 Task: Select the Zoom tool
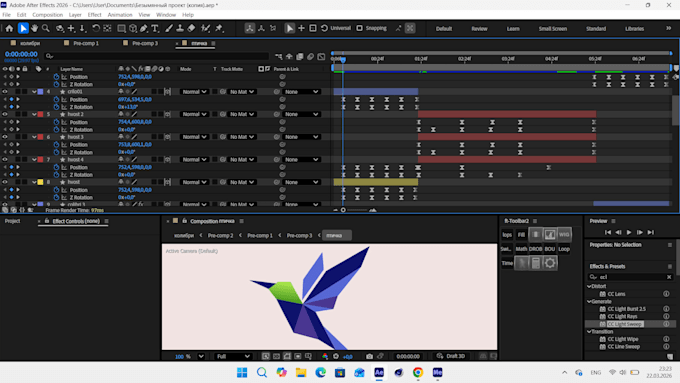click(x=46, y=29)
